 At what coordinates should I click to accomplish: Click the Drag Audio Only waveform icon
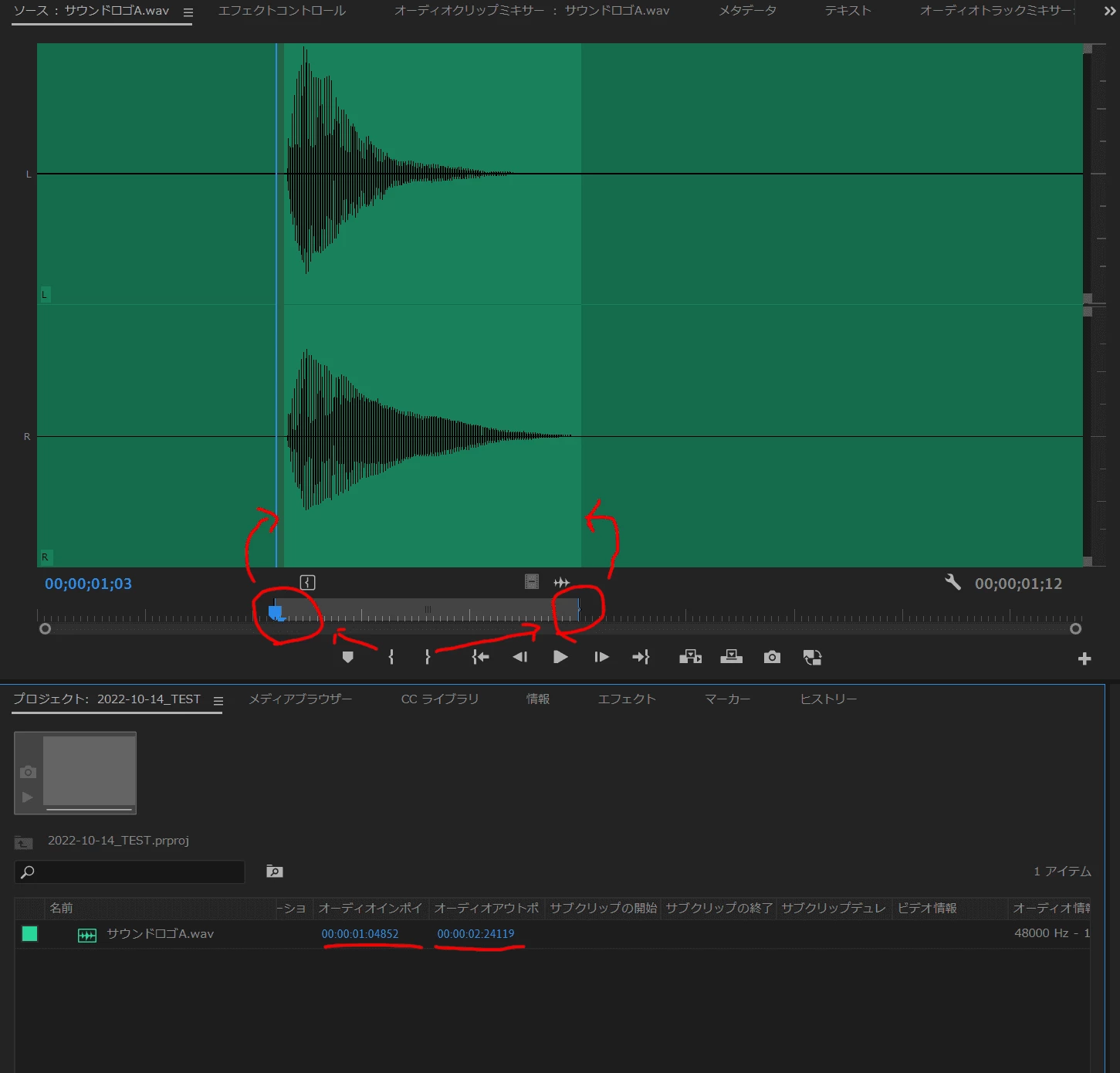562,582
